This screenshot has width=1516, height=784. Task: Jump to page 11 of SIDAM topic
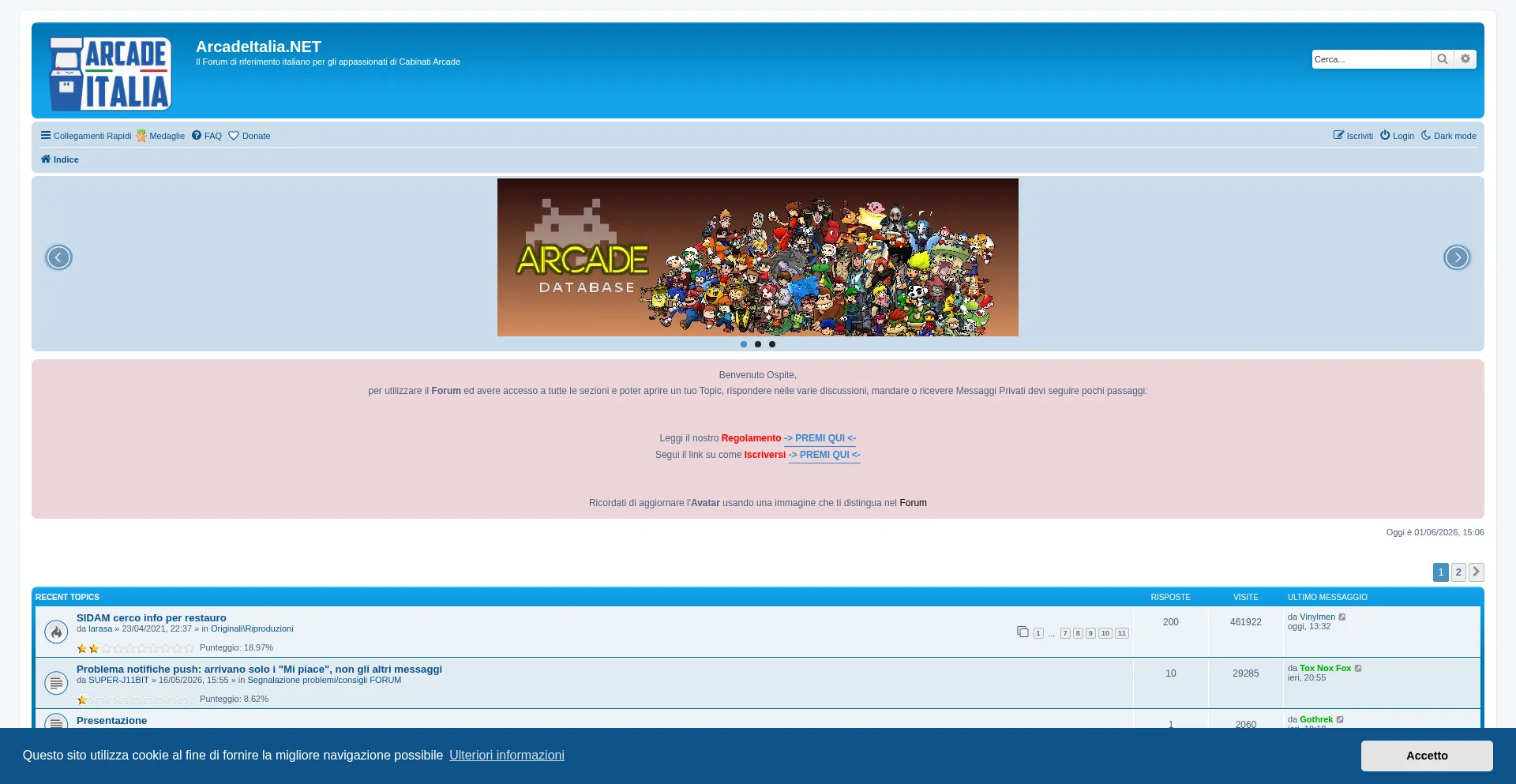pyautogui.click(x=1122, y=633)
